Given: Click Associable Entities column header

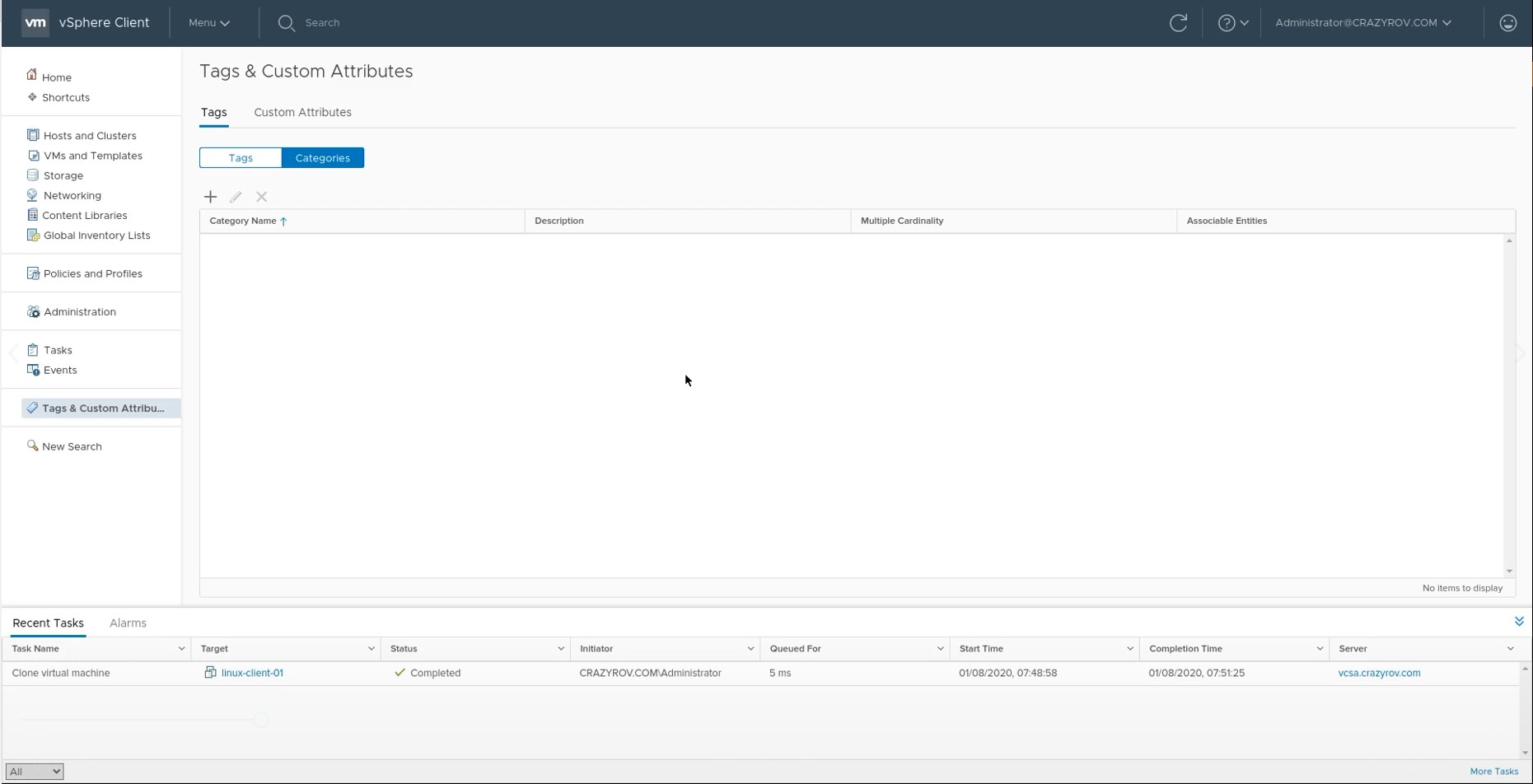Looking at the screenshot, I should coord(1227,221).
